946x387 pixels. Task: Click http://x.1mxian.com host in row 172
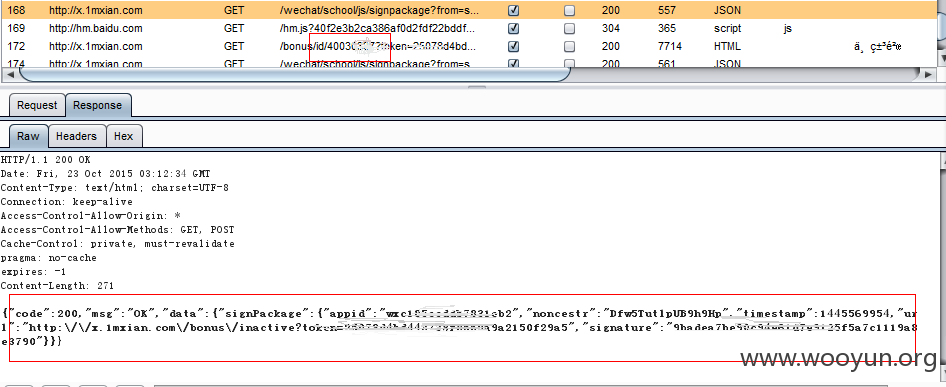tap(95, 46)
